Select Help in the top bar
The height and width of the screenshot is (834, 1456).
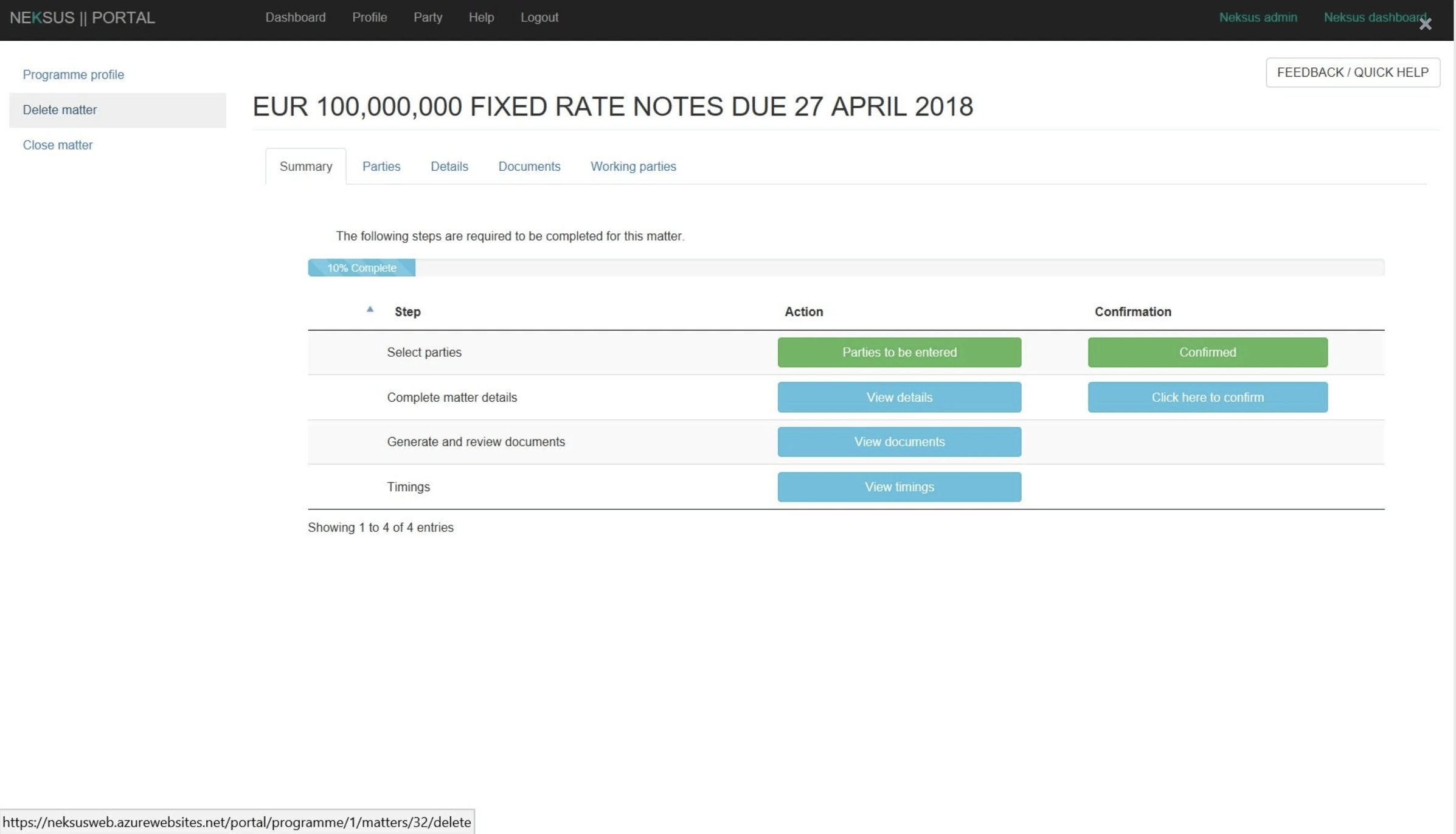point(481,18)
